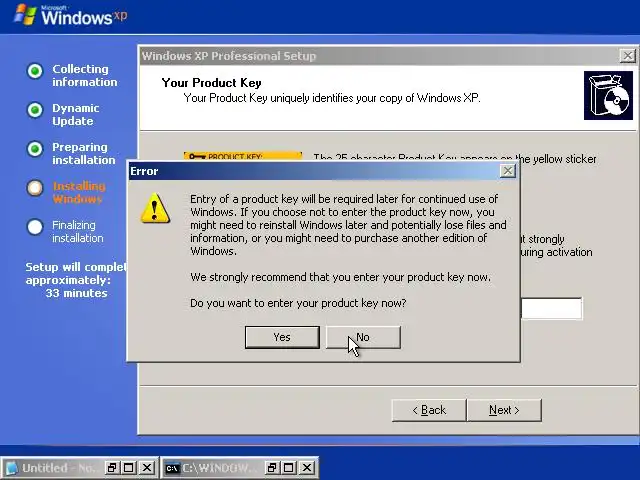Click the command prompt icon in bottom bar
This screenshot has width=640, height=480.
(x=172, y=468)
